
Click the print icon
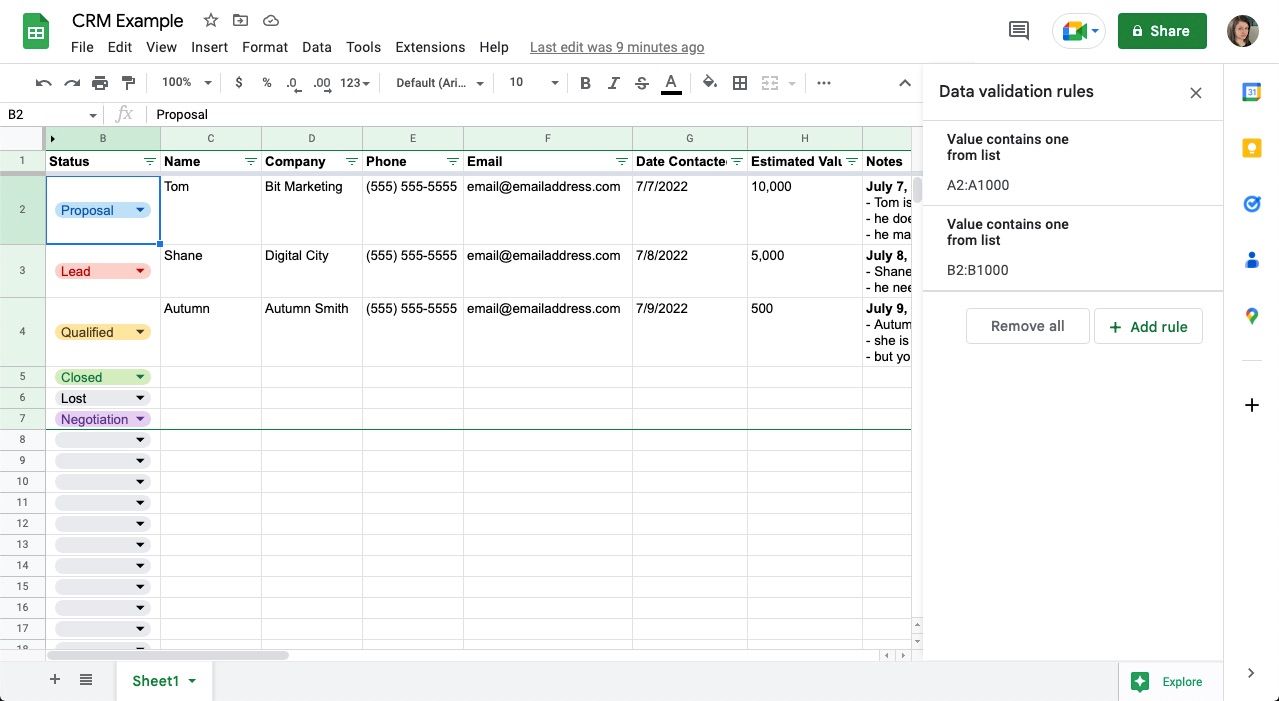(100, 83)
